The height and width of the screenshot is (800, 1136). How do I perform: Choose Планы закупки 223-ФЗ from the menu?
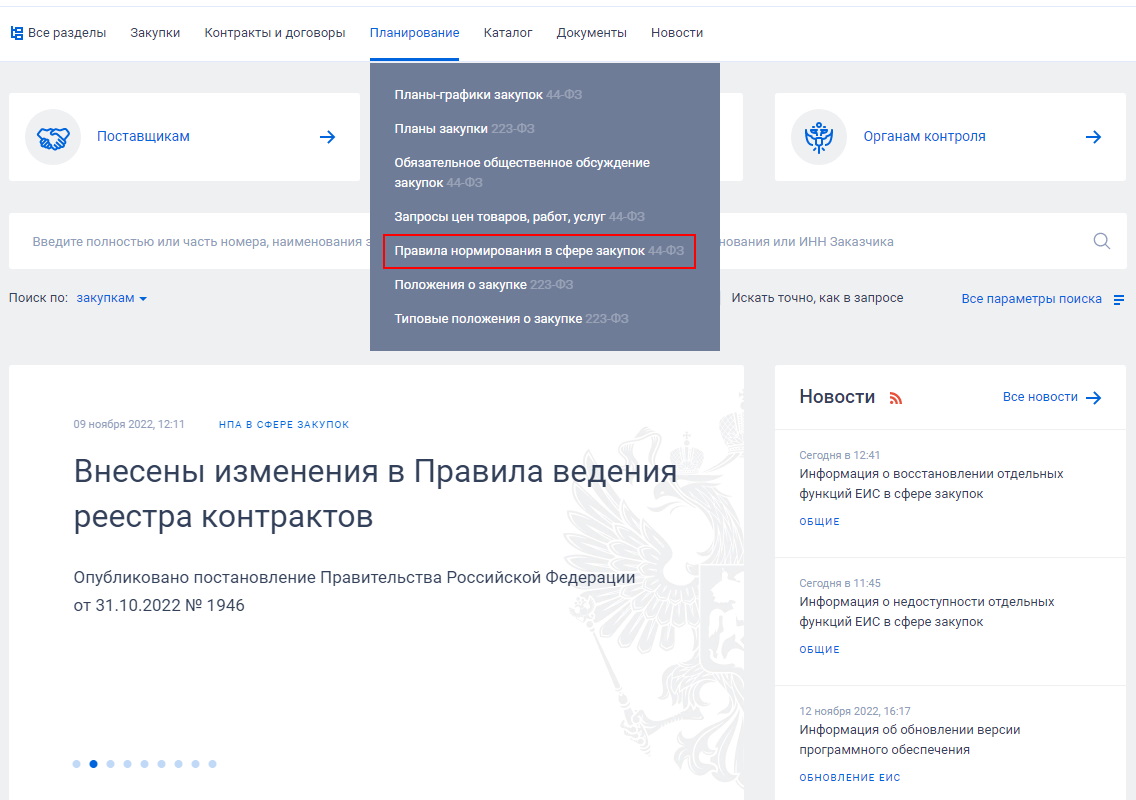point(463,128)
